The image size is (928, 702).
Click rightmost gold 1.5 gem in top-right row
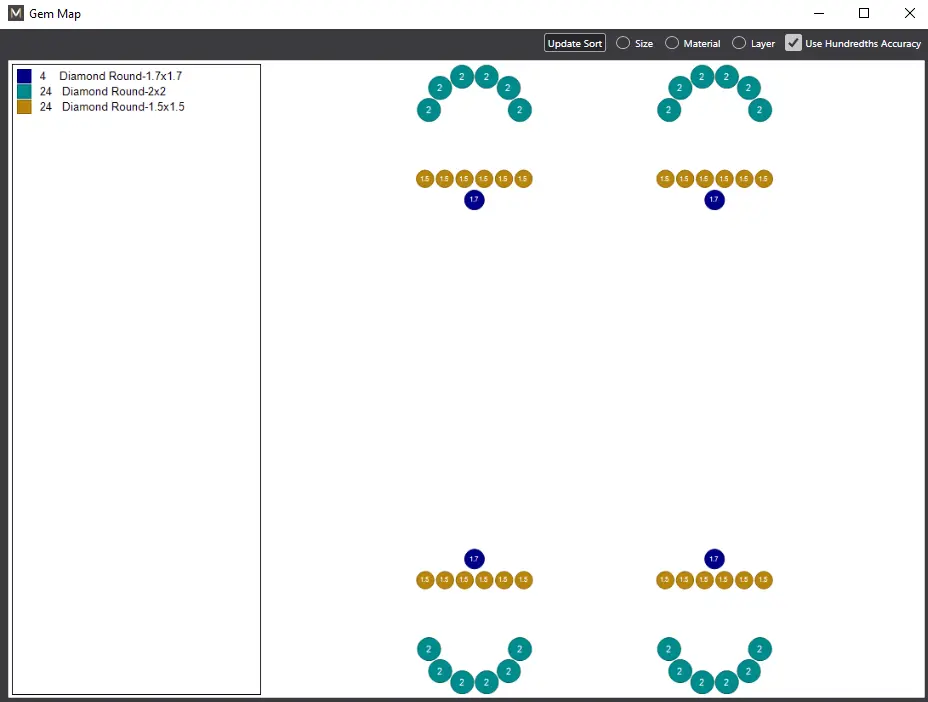[763, 179]
